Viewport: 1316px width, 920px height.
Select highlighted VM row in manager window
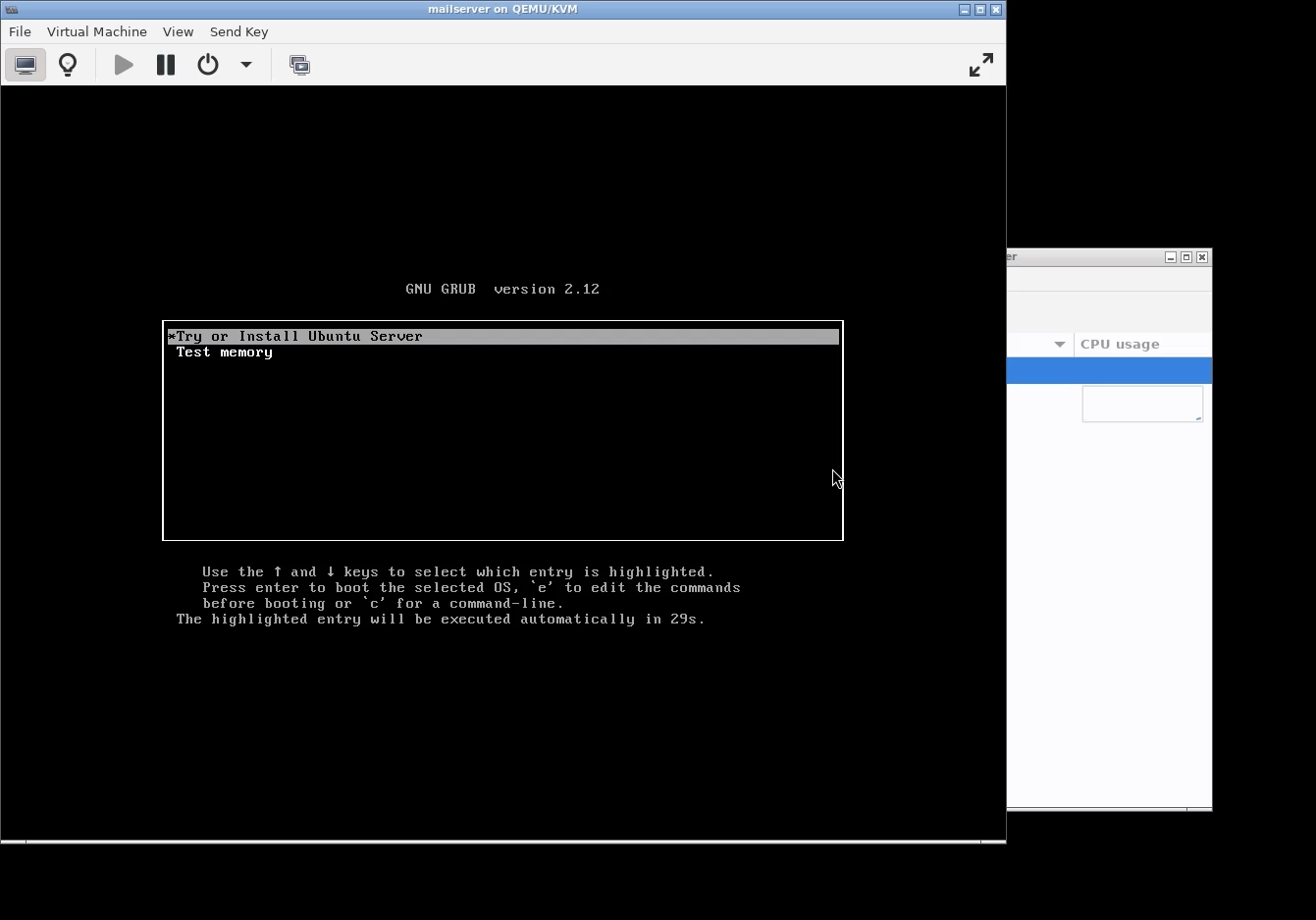tap(1110, 370)
